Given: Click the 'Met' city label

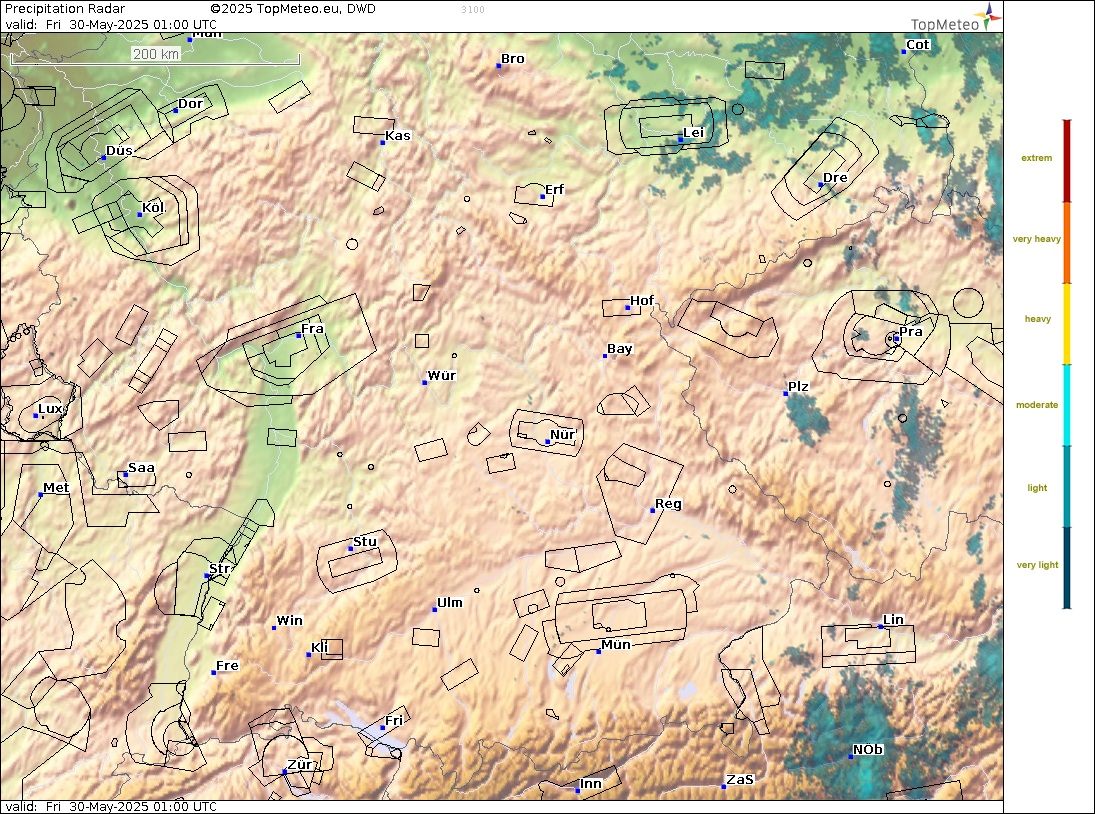Looking at the screenshot, I should click(x=56, y=487).
